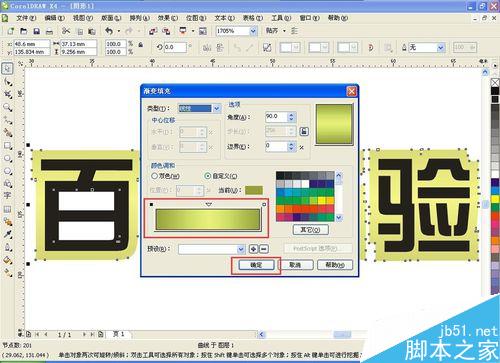
Task: Select the left black gradient end marker
Action: (x=151, y=204)
